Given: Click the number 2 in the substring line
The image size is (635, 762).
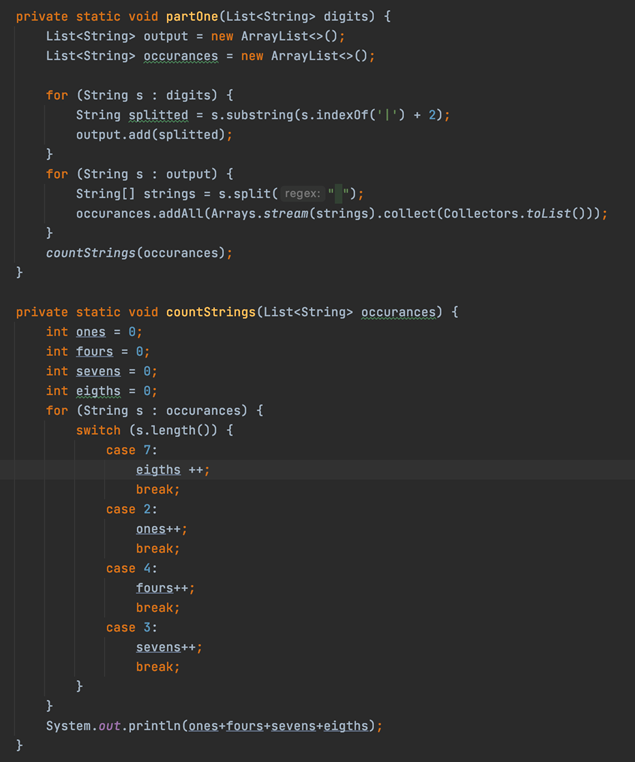Looking at the screenshot, I should click(x=432, y=115).
